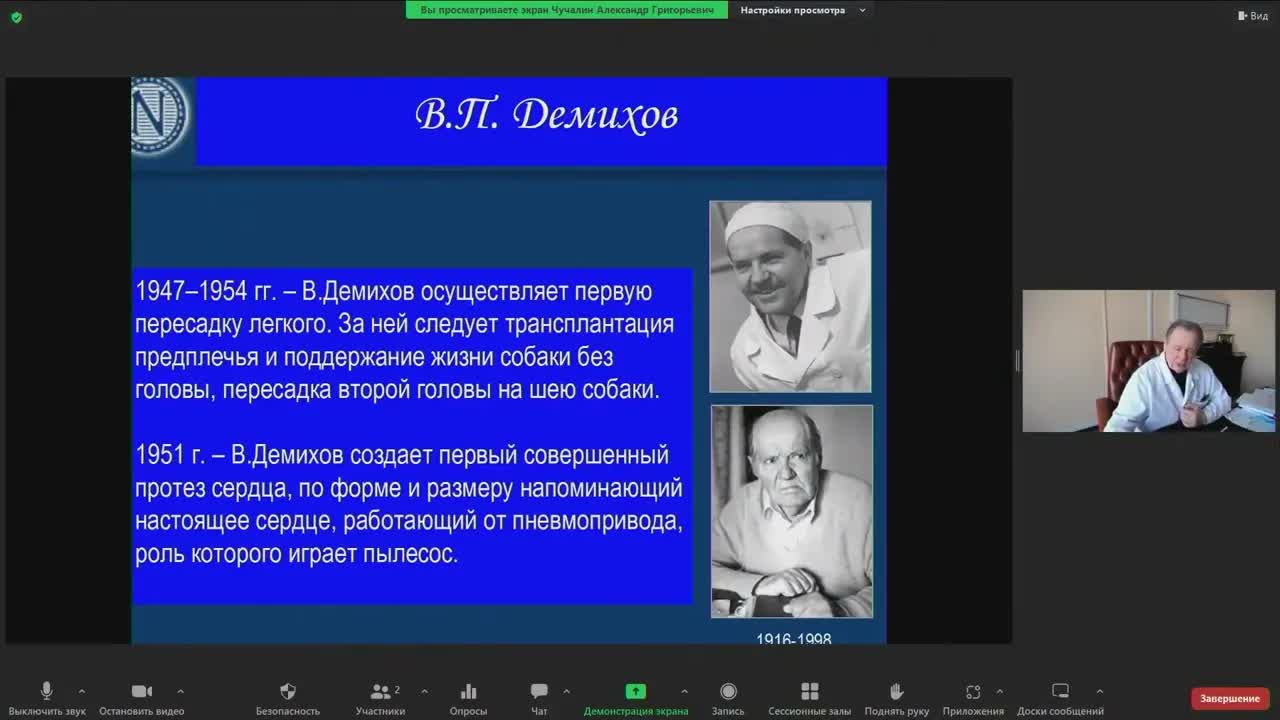
Task: Start recording with the Запись icon
Action: point(728,691)
